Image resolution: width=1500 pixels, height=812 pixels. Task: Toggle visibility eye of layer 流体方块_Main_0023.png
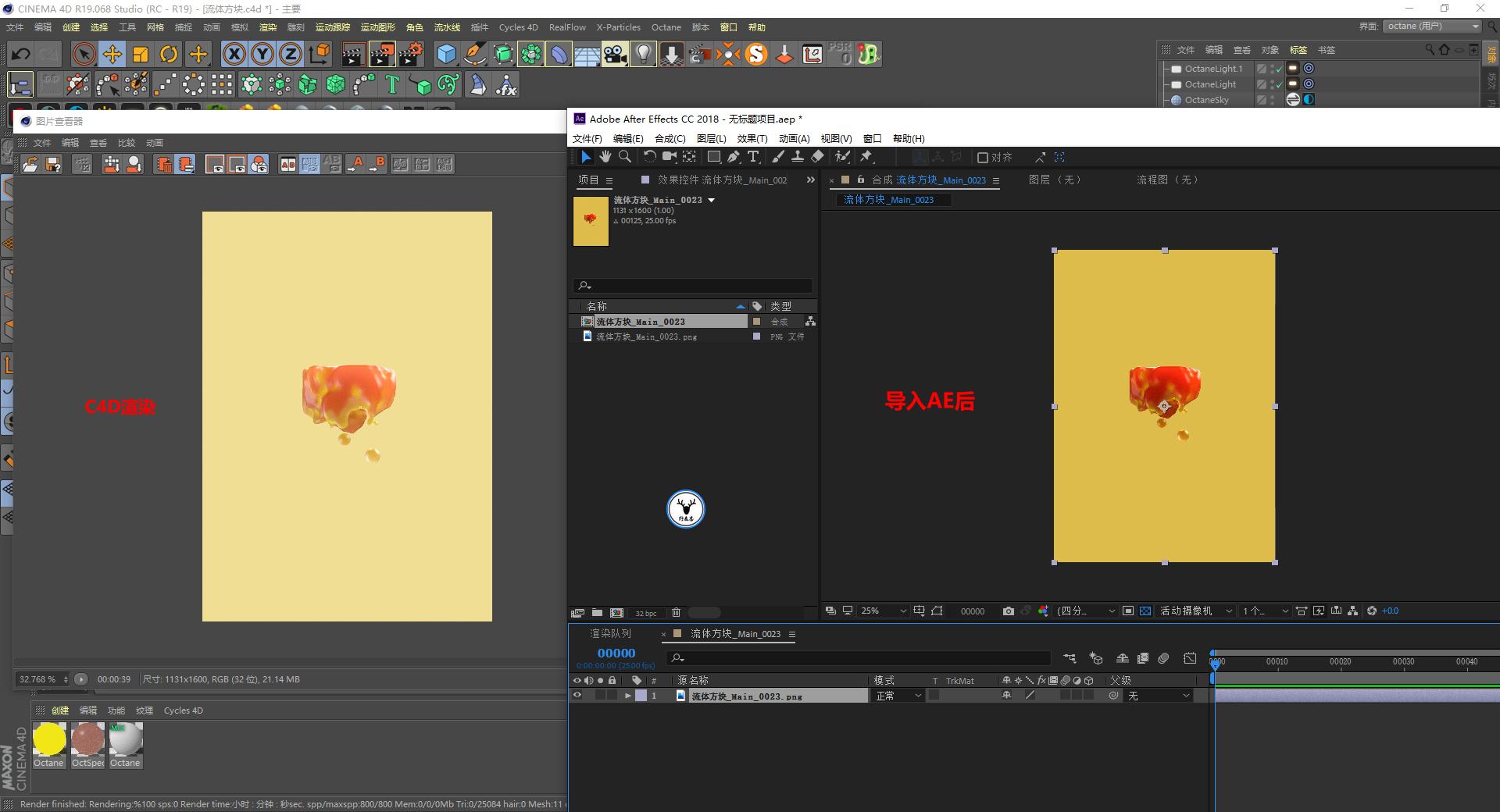point(577,696)
